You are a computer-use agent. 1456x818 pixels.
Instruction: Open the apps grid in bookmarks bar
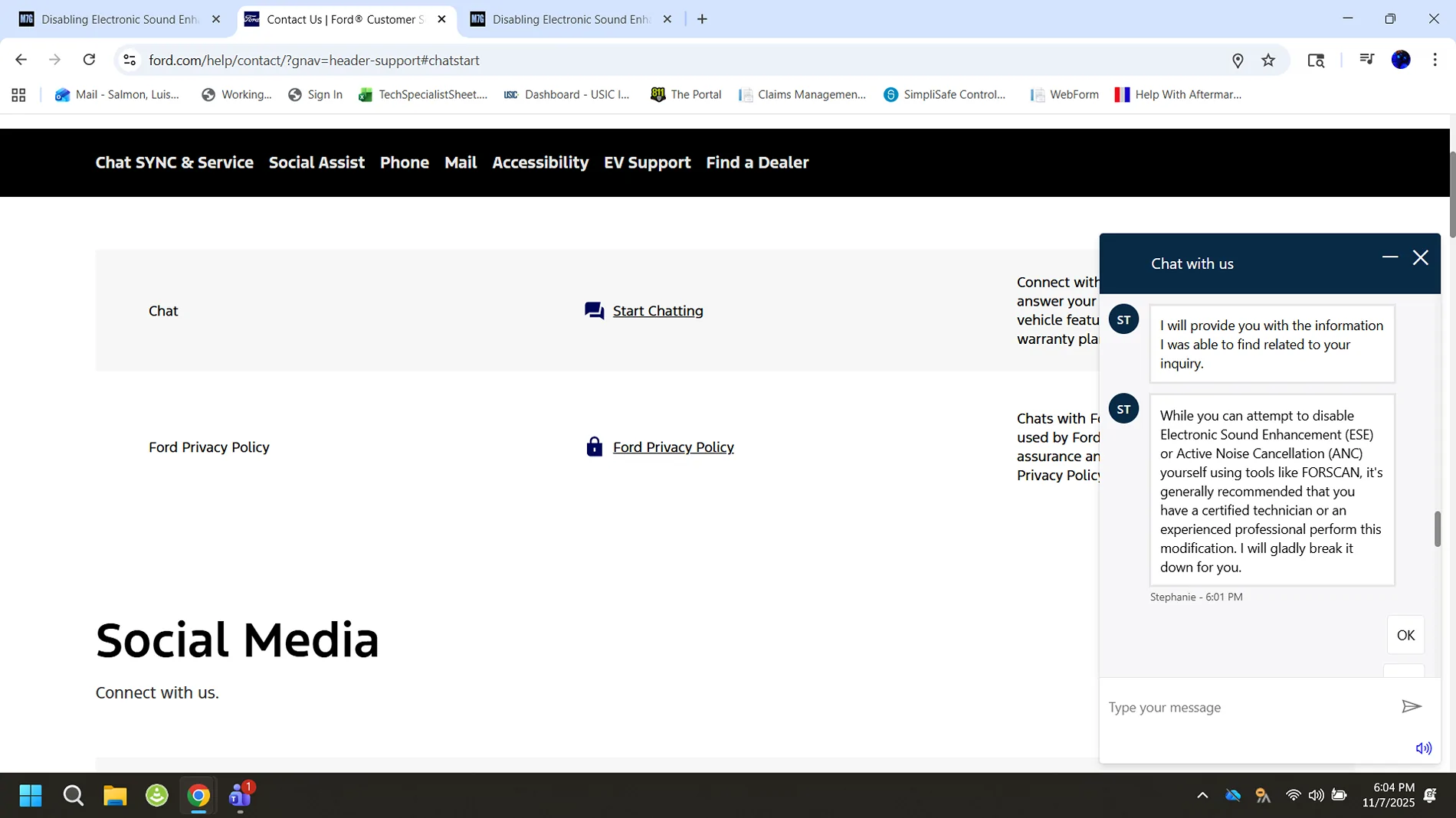tap(18, 95)
